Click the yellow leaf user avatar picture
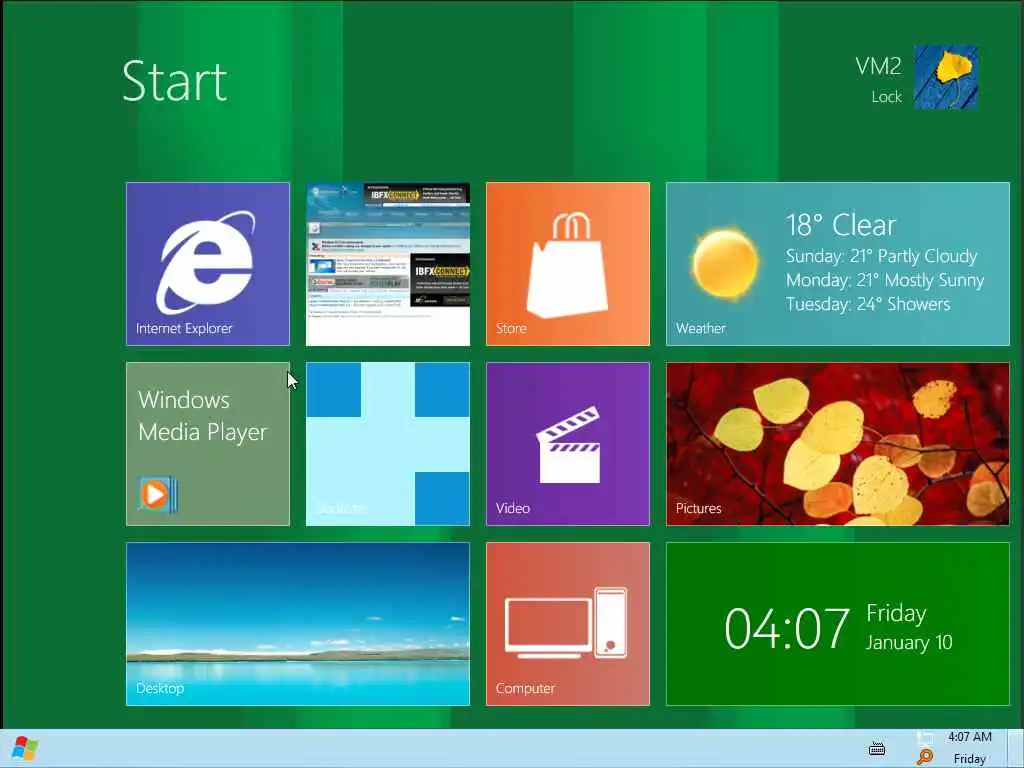The width and height of the screenshot is (1024, 768). click(x=946, y=76)
